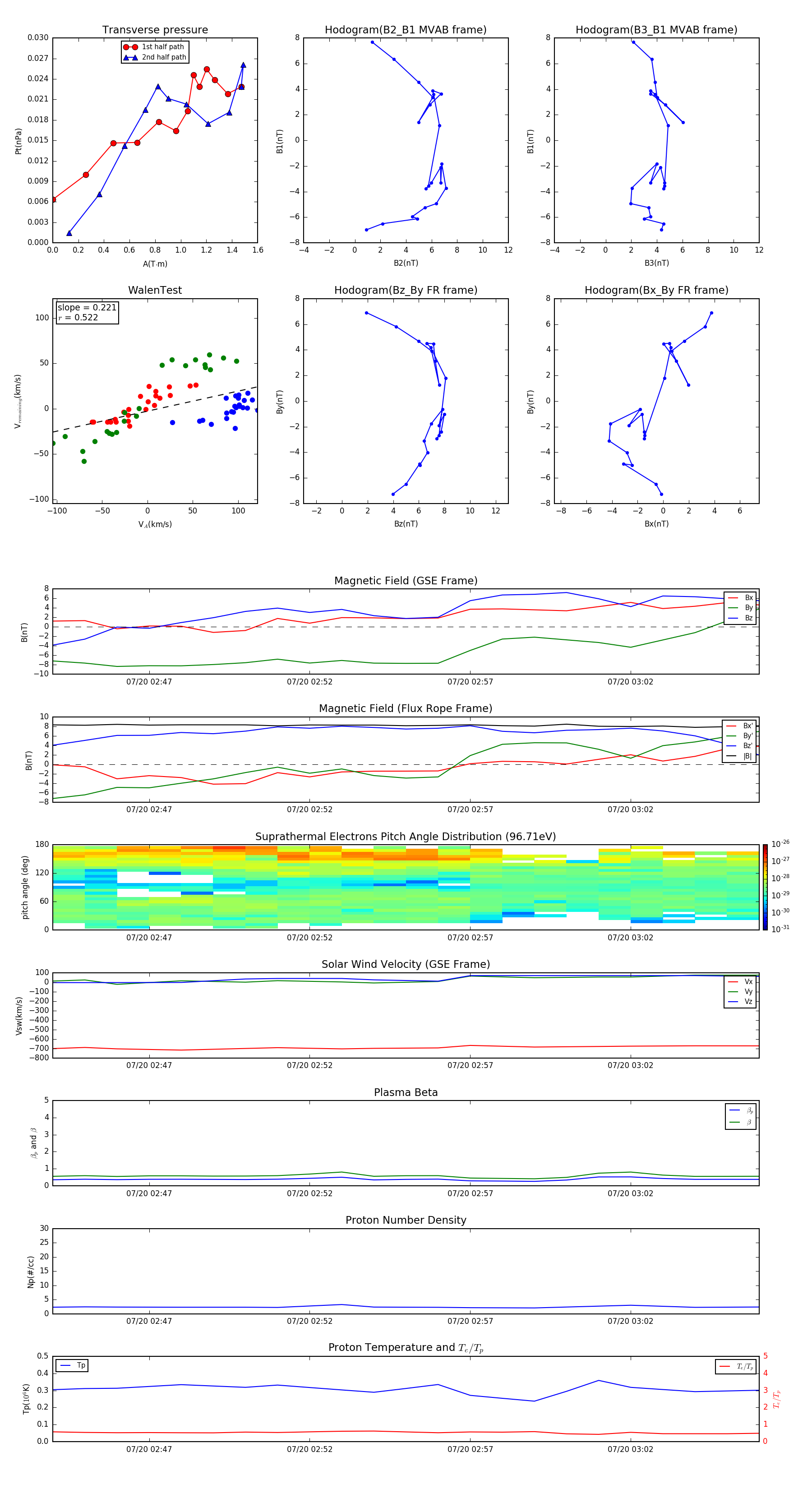Click 'Pt(nPa)' axis label
812x1489 pixels.
[18, 140]
